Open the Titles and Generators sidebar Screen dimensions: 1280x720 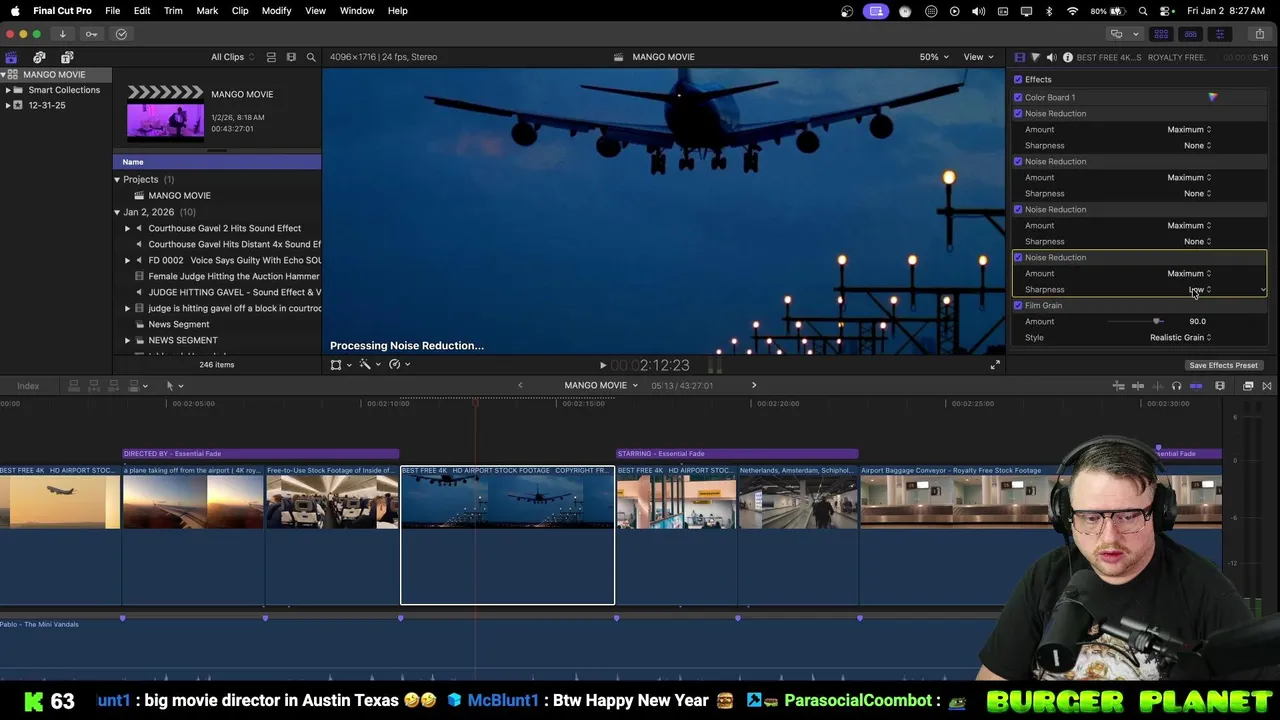(x=67, y=57)
